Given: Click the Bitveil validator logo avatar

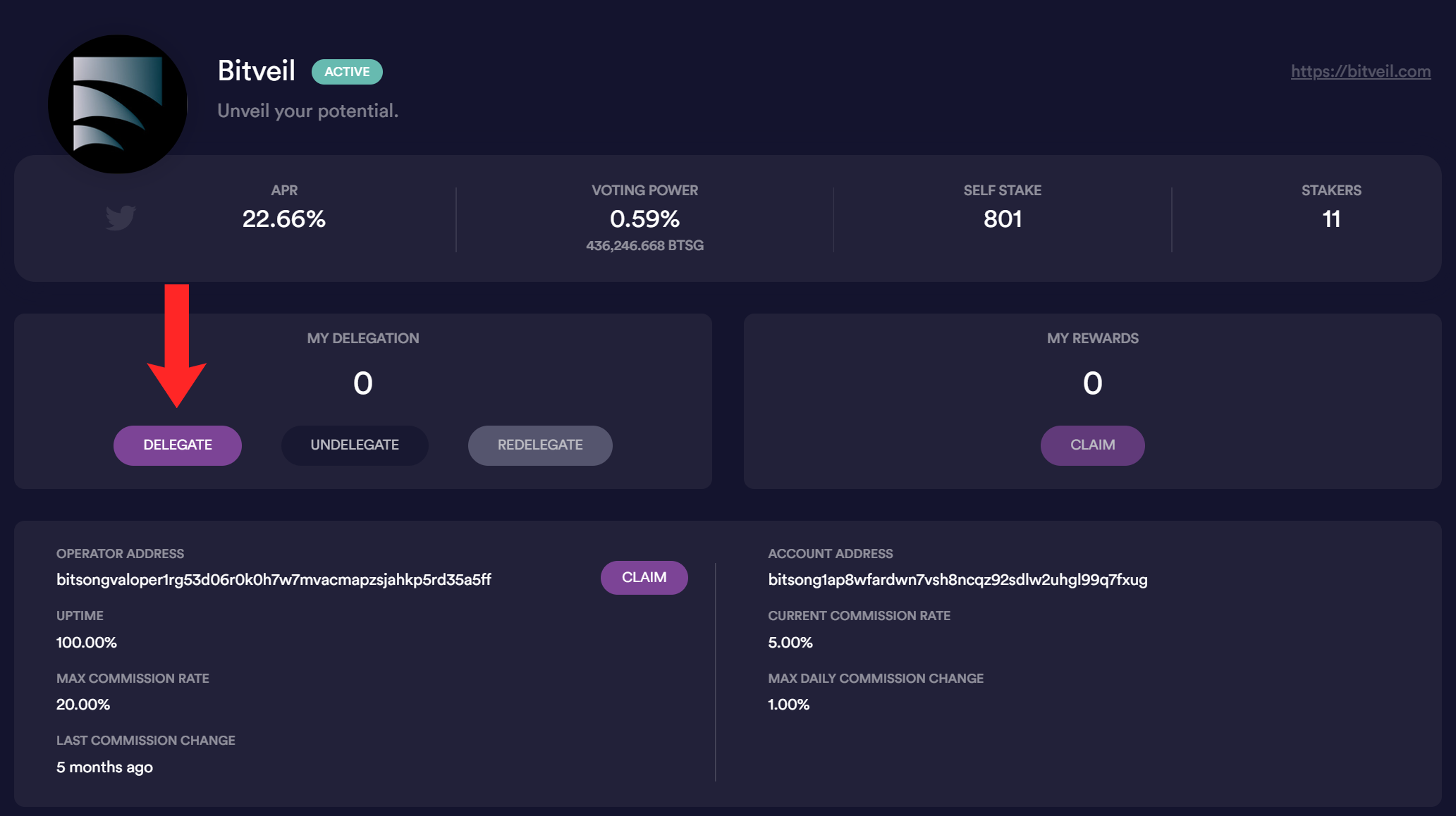Looking at the screenshot, I should tap(118, 104).
